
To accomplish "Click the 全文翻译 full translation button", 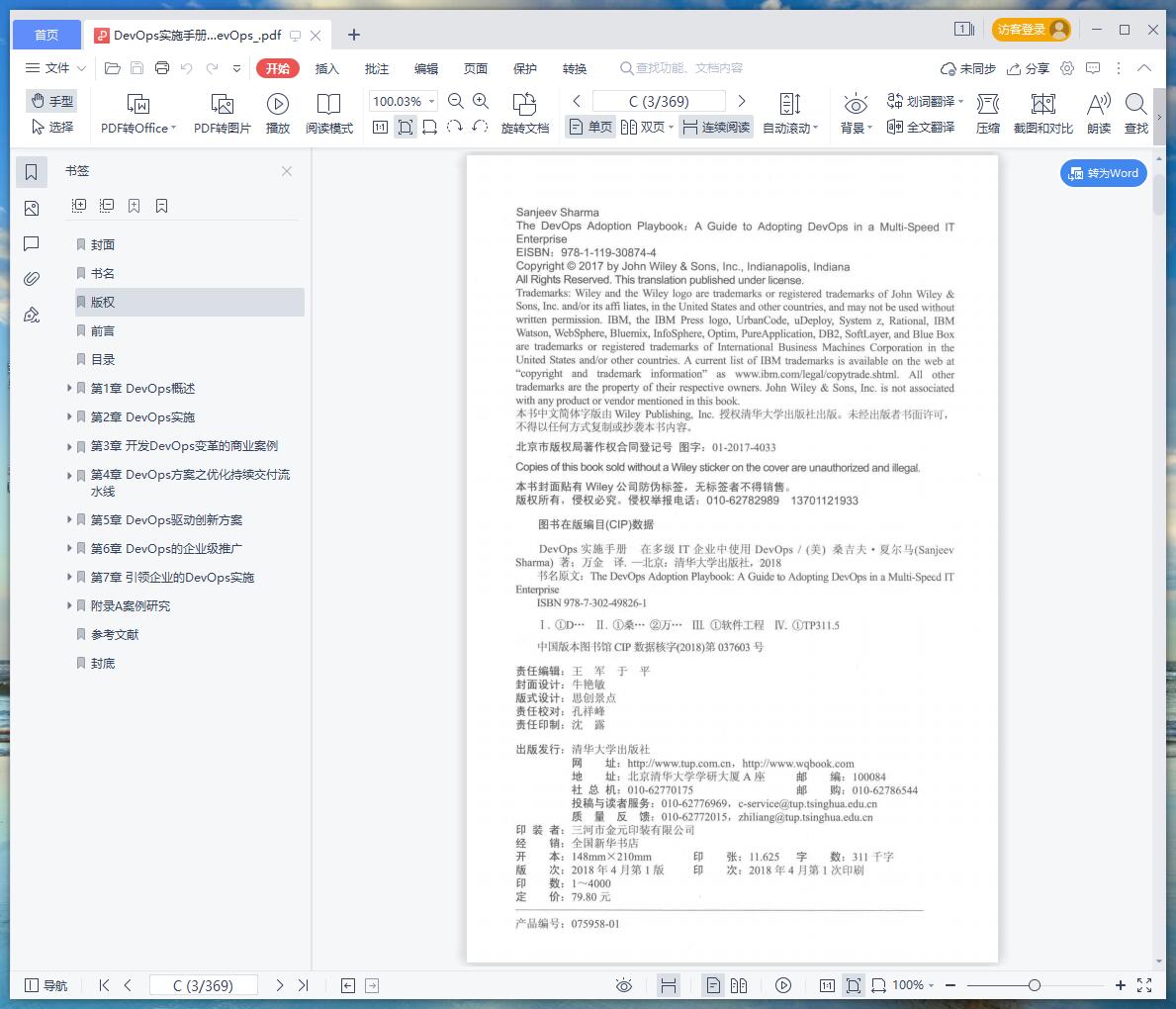I will point(921,127).
